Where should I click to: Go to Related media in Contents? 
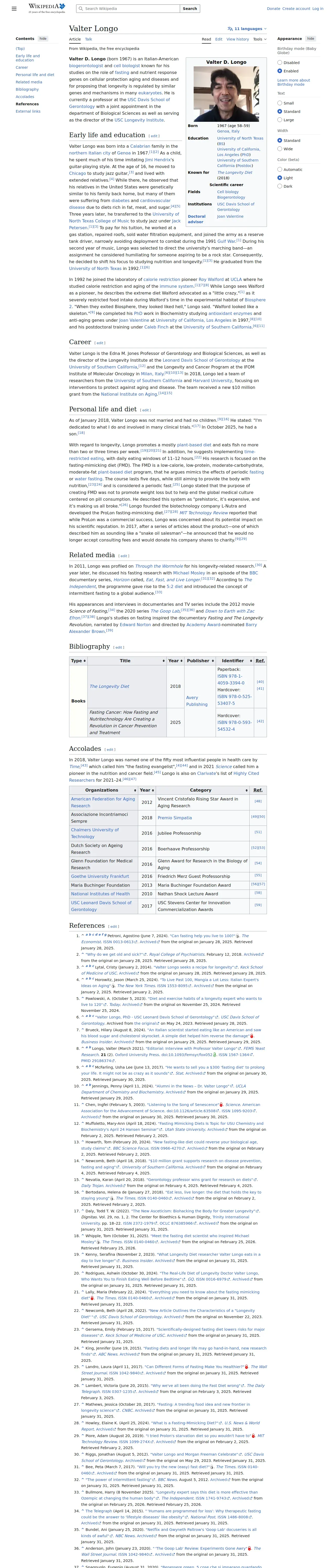click(29, 82)
